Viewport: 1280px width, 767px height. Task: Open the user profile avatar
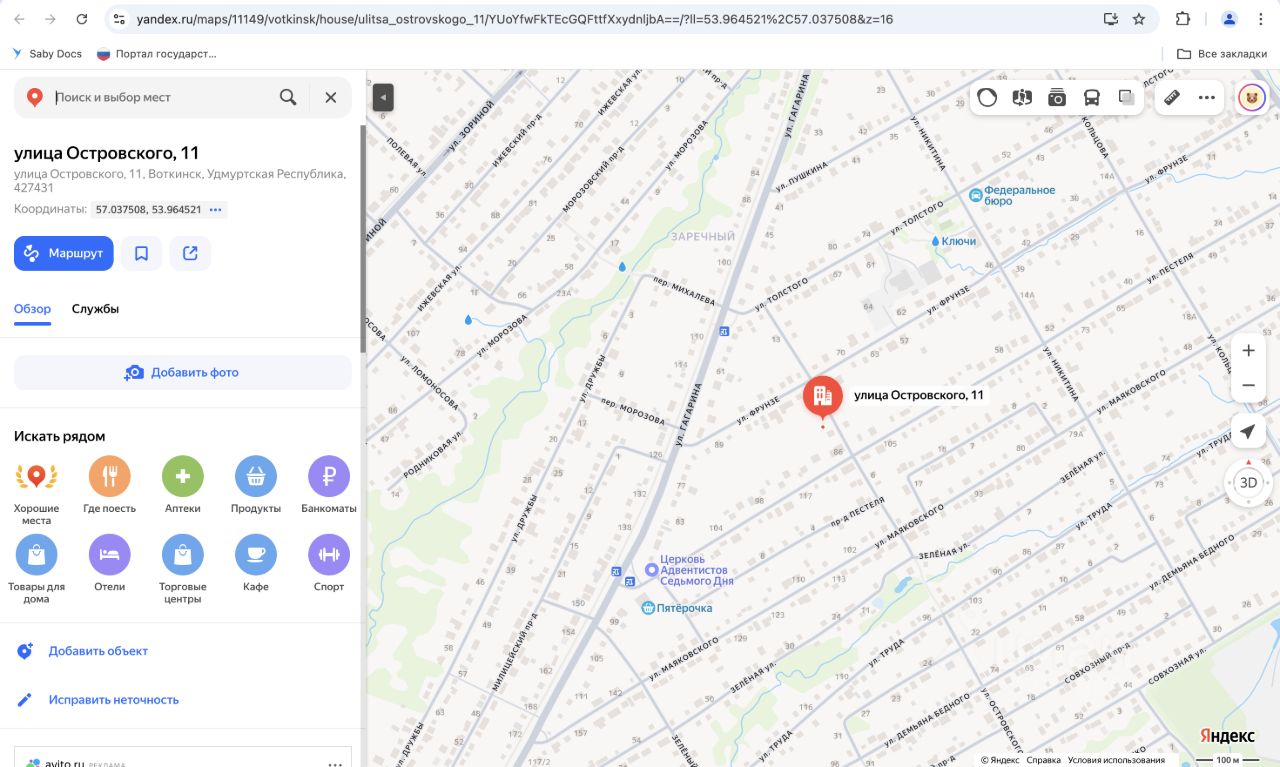1252,97
